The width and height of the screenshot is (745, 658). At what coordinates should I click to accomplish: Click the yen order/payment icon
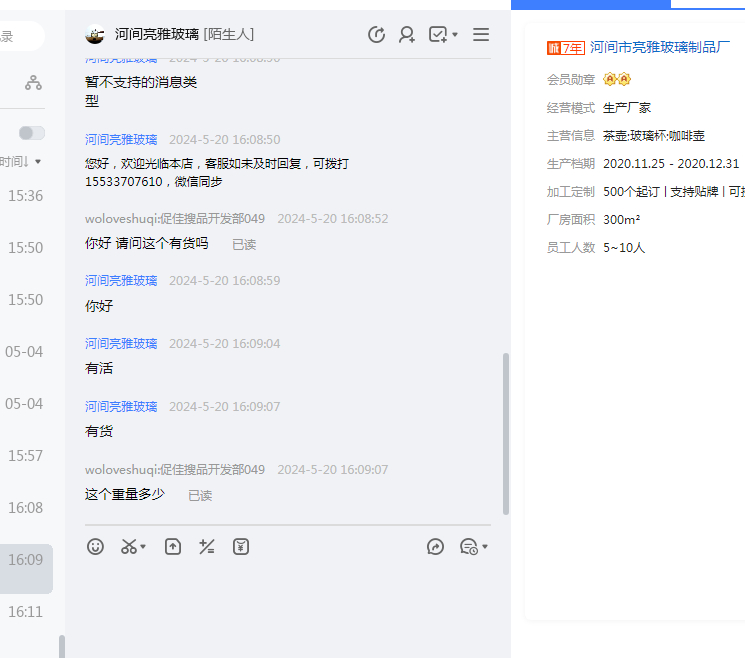(241, 547)
